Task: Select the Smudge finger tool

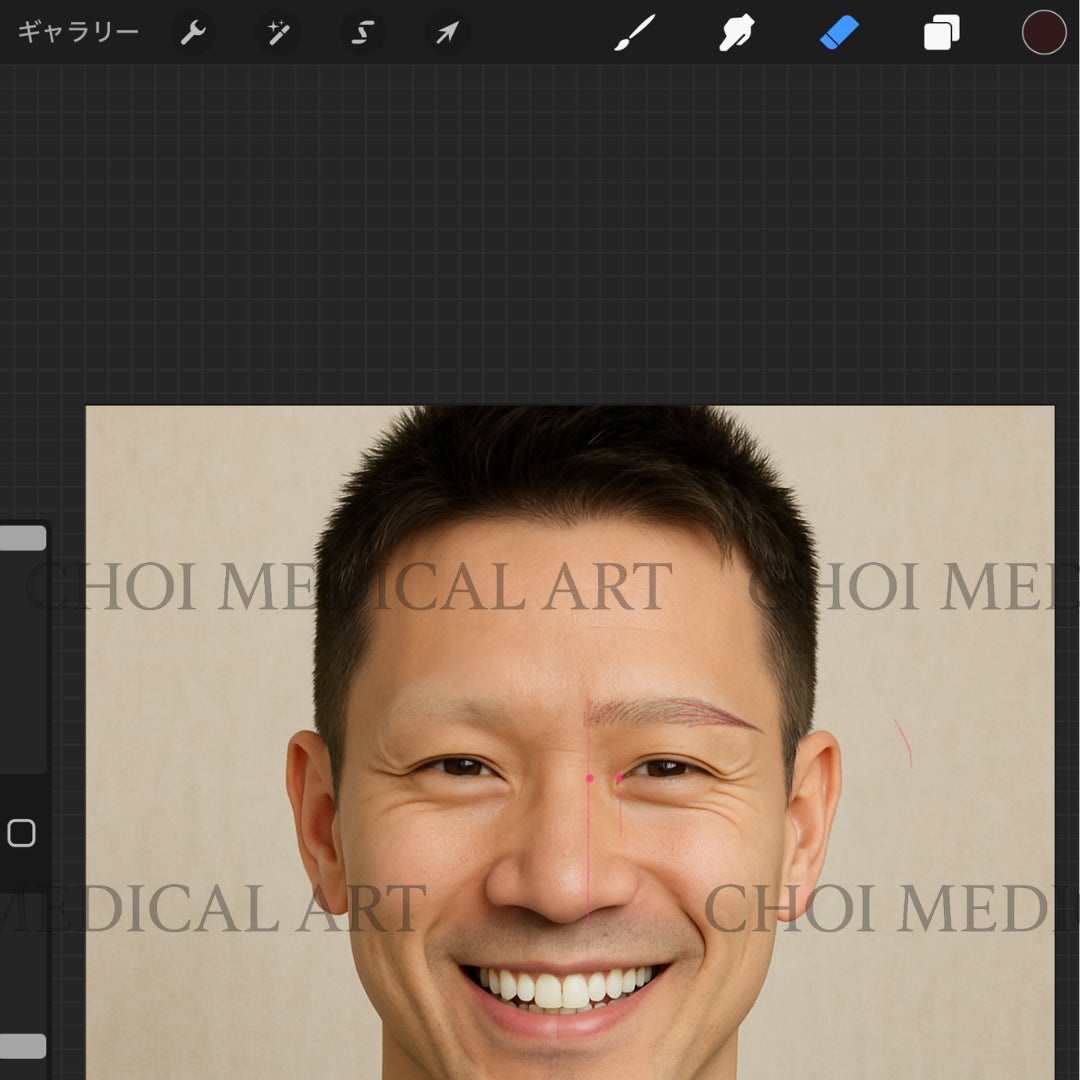Action: click(x=736, y=32)
